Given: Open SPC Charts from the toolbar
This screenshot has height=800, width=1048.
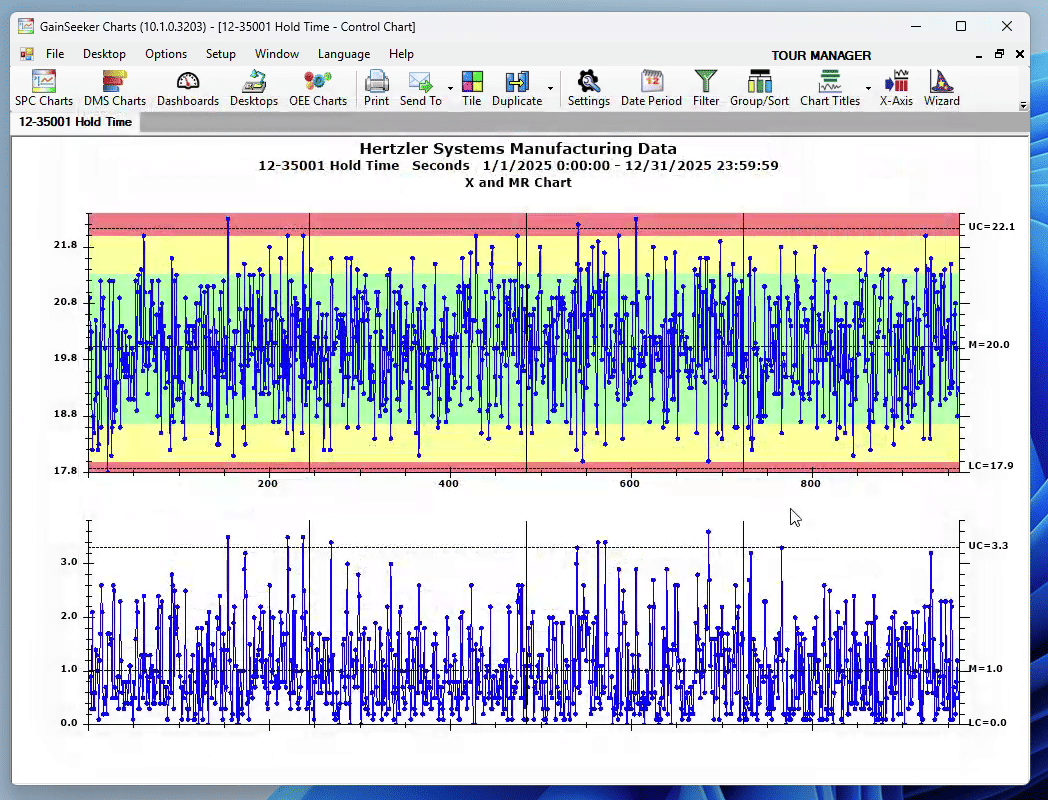Looking at the screenshot, I should point(43,88).
